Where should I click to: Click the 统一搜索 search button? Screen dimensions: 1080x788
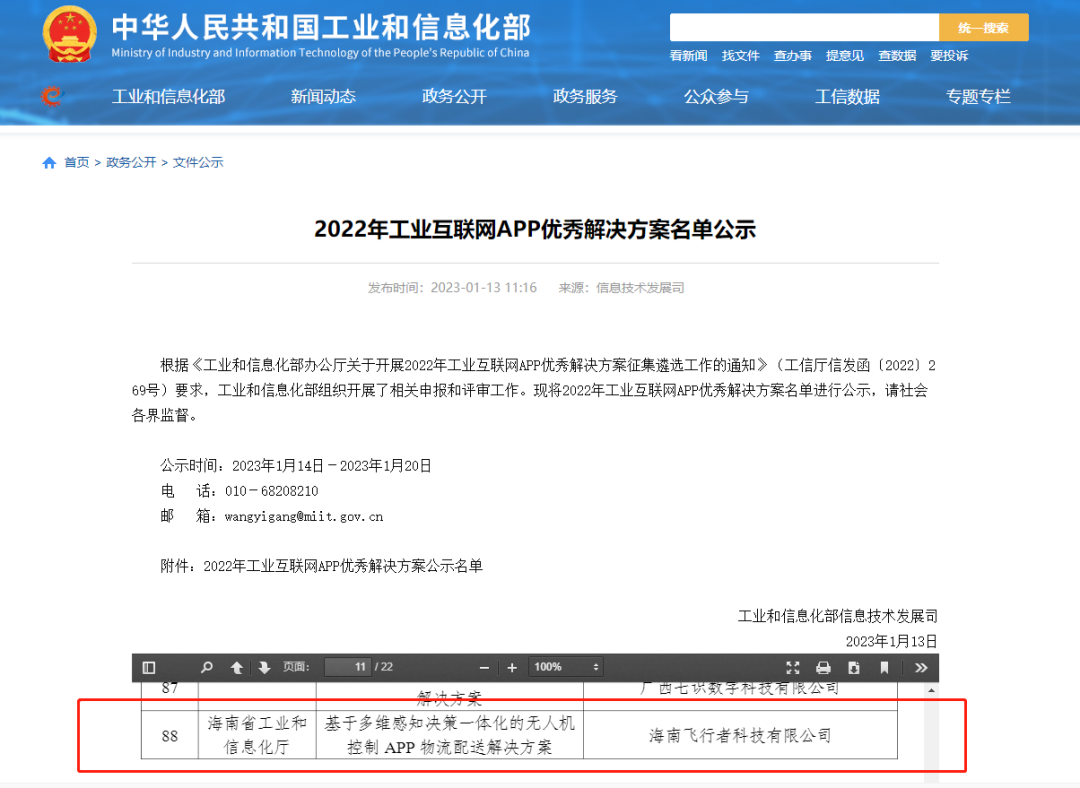coord(983,27)
